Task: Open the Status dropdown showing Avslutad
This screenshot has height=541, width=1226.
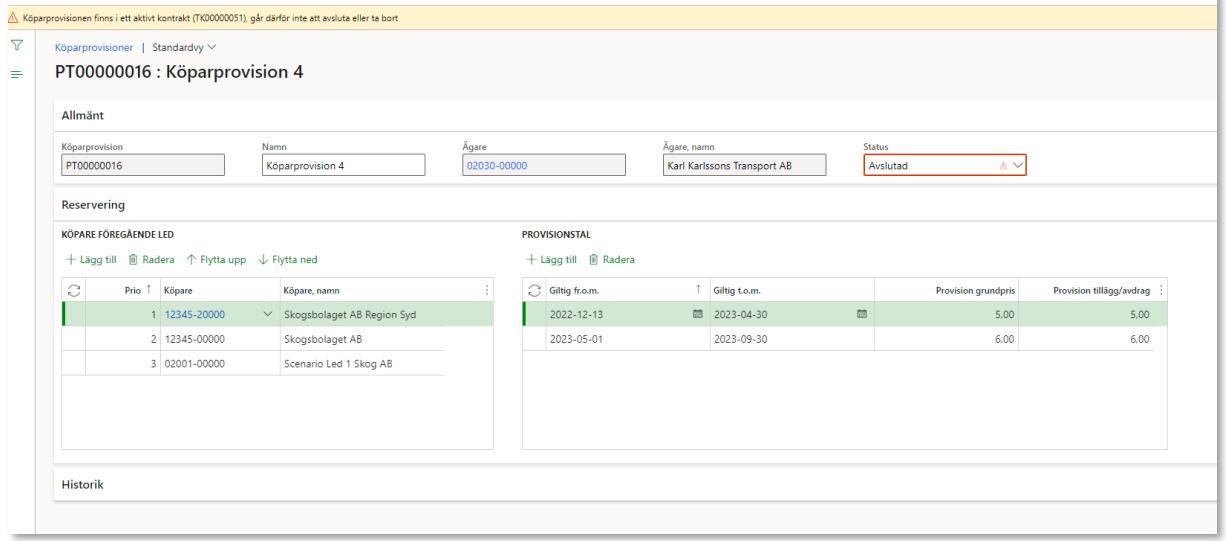Action: tap(1018, 166)
